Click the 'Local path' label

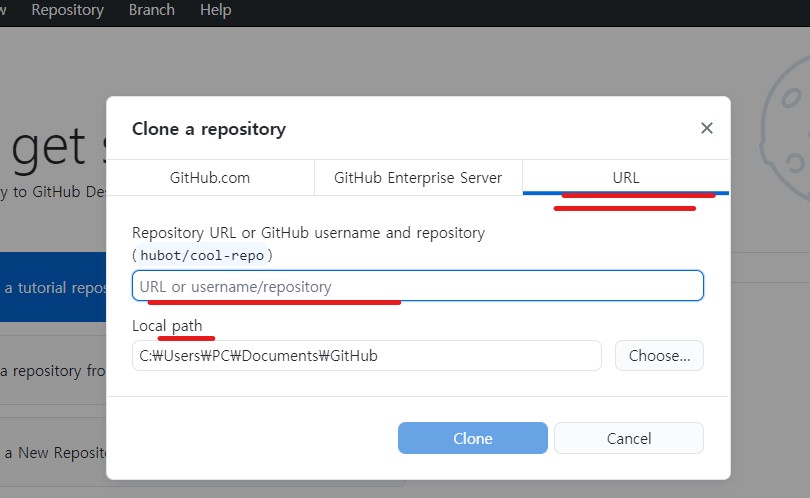pos(167,325)
